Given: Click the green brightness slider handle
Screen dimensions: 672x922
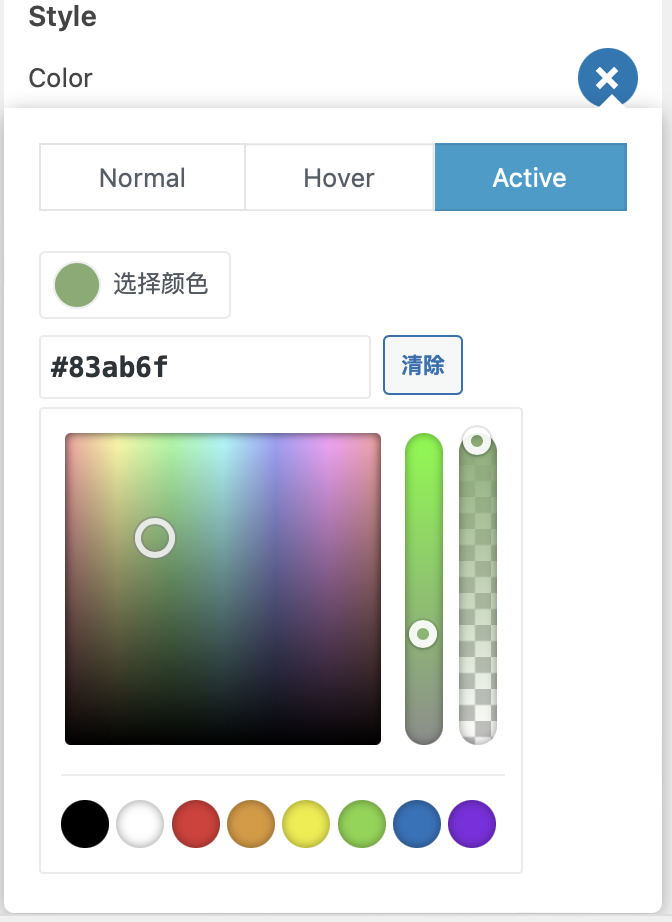Looking at the screenshot, I should point(423,634).
